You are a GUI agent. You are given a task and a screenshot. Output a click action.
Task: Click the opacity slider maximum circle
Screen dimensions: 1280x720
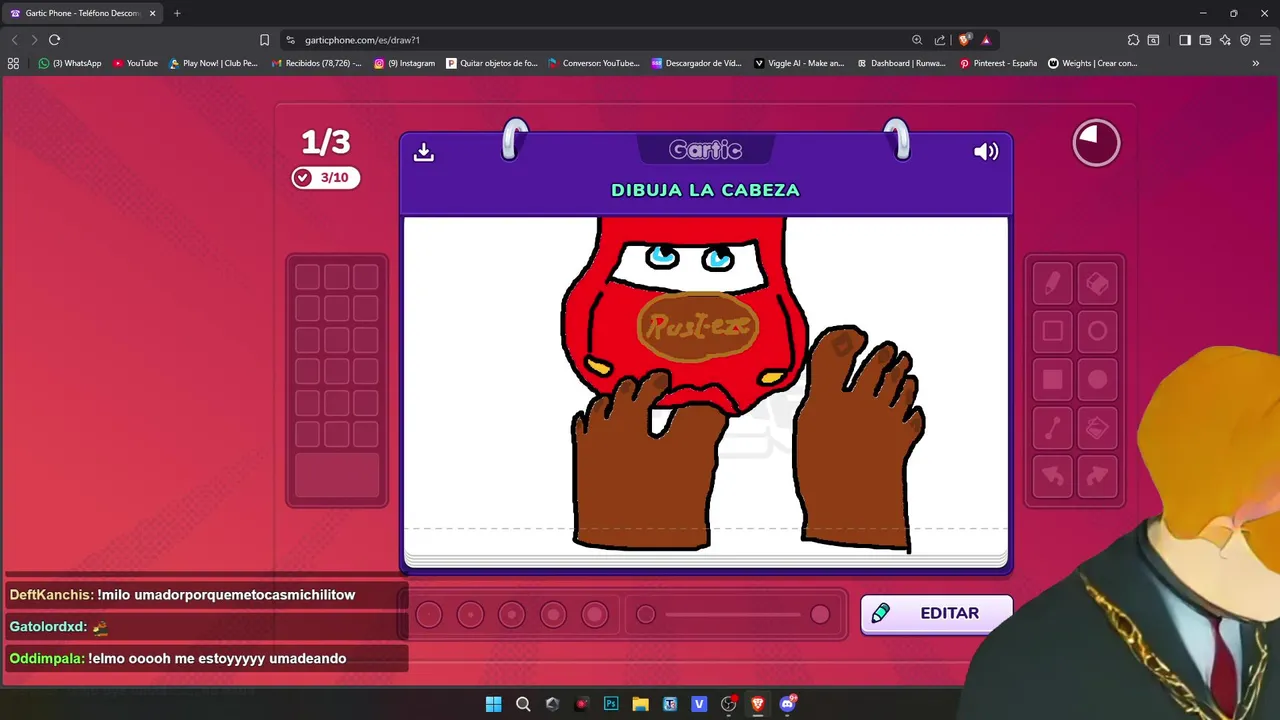coord(820,615)
